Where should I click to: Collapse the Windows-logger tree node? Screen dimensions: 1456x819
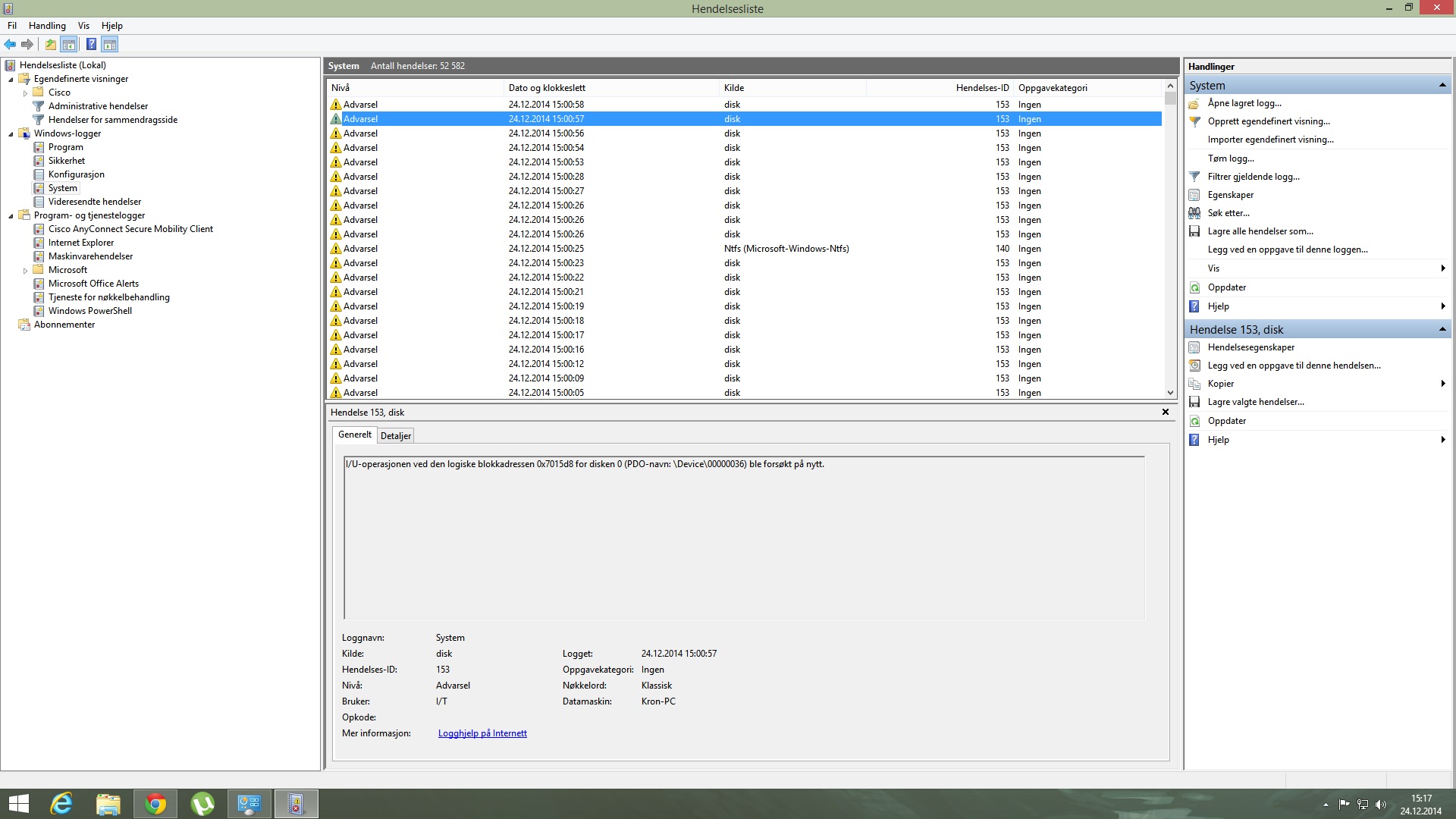click(x=11, y=134)
